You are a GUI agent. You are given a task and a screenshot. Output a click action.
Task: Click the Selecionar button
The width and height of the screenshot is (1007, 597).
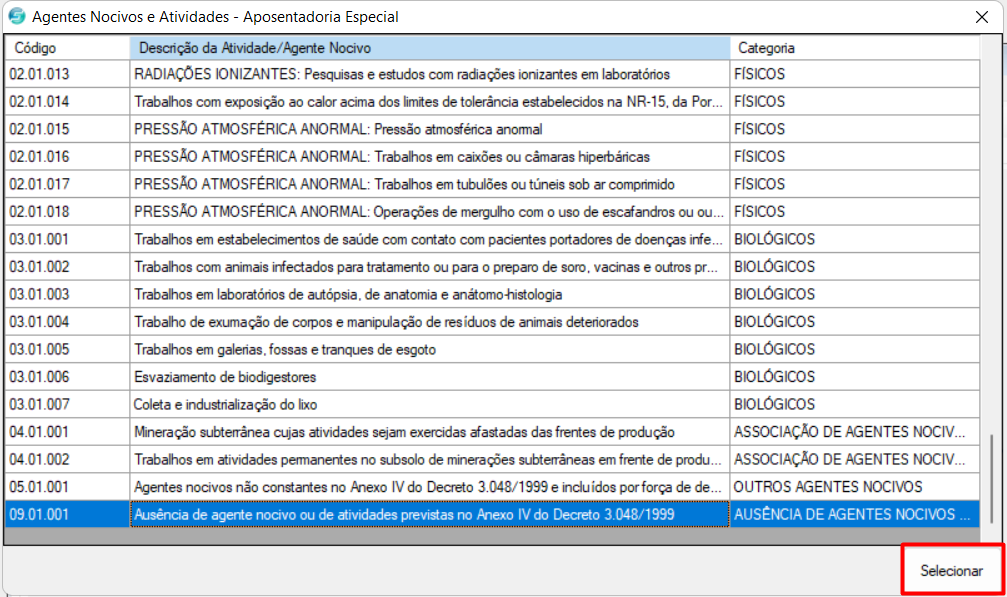pos(951,571)
